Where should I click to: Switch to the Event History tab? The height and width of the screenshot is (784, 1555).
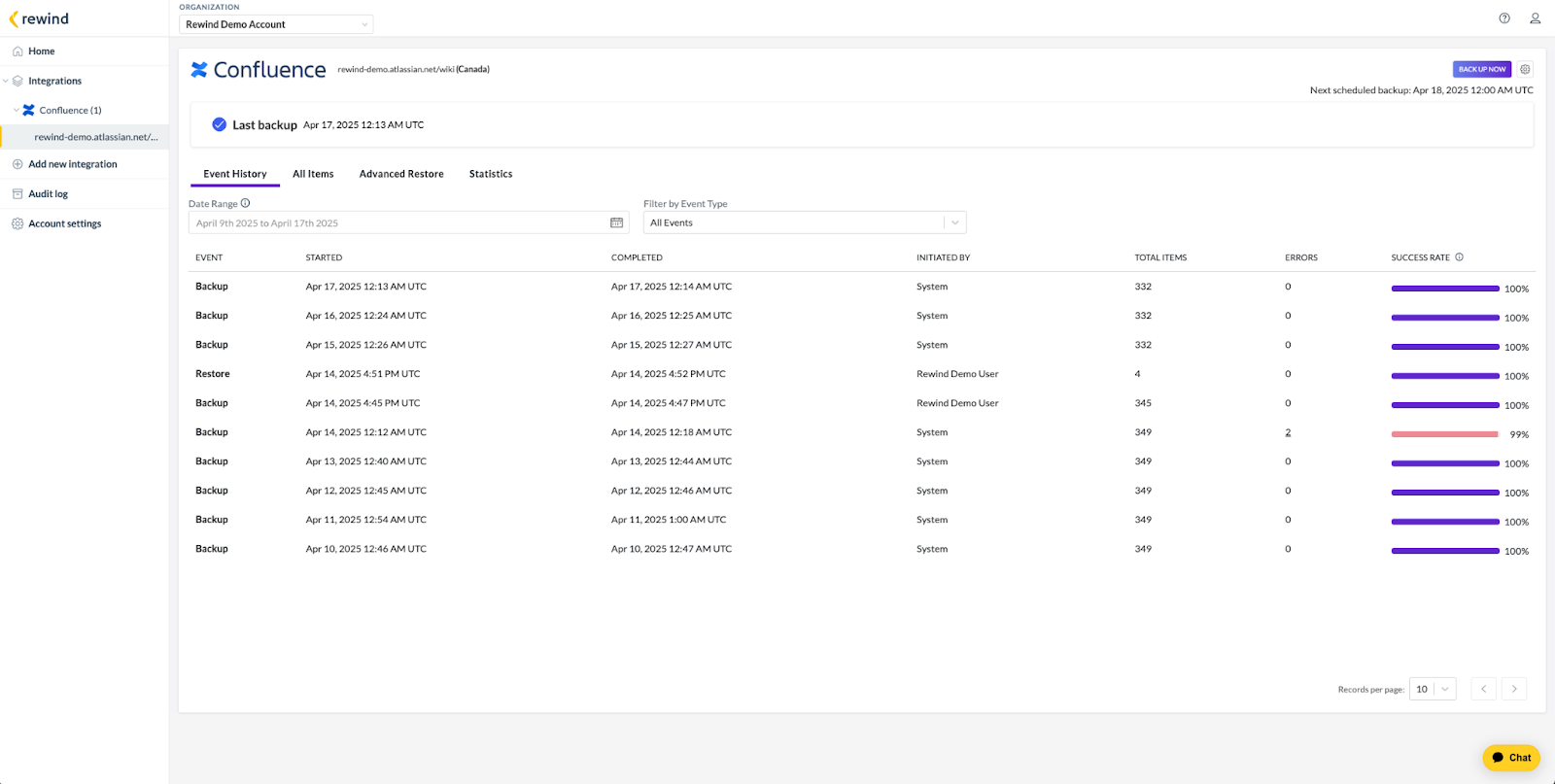tap(235, 174)
